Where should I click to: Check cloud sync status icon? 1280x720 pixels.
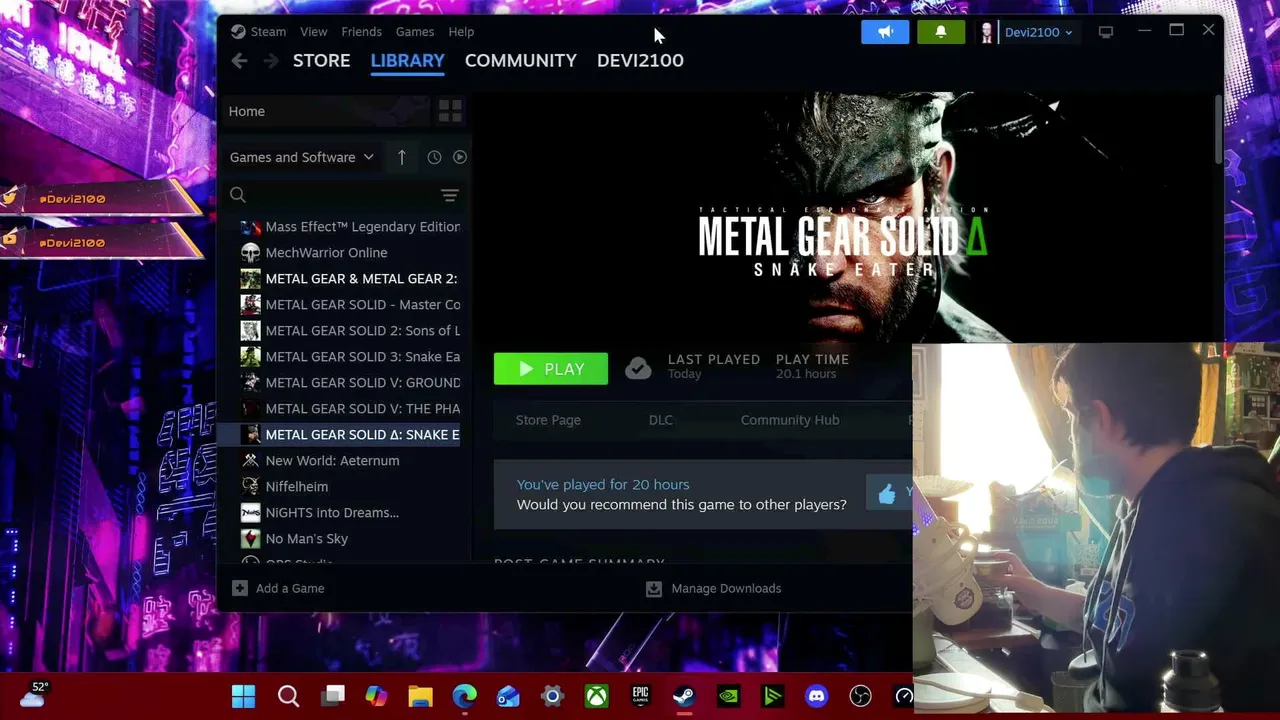(x=638, y=369)
